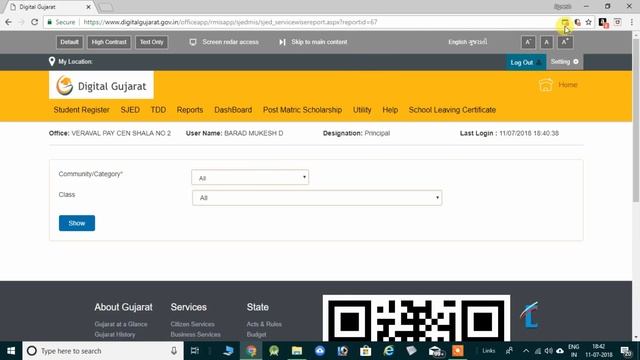The width and height of the screenshot is (640, 360).
Task: Show hidden system tray icons
Action: pyautogui.click(x=526, y=351)
